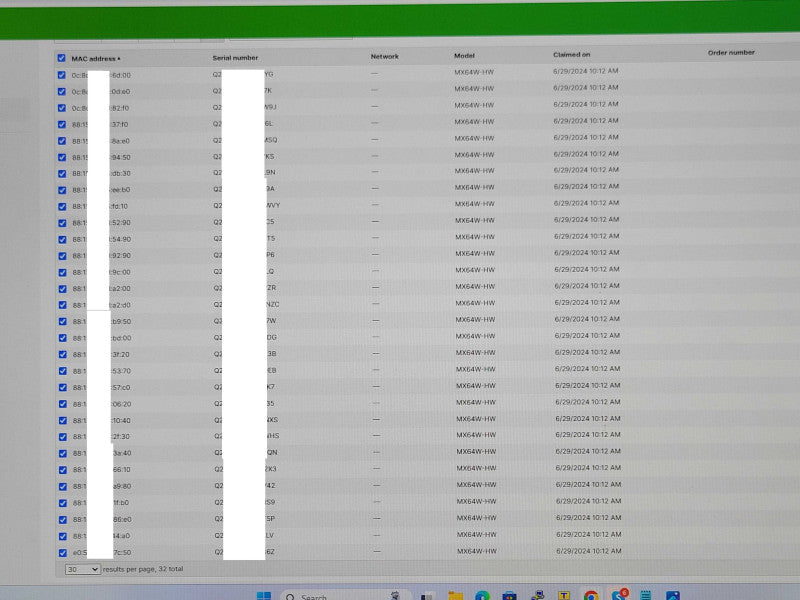
Task: Open Microsoft Edge from the taskbar
Action: [482, 596]
